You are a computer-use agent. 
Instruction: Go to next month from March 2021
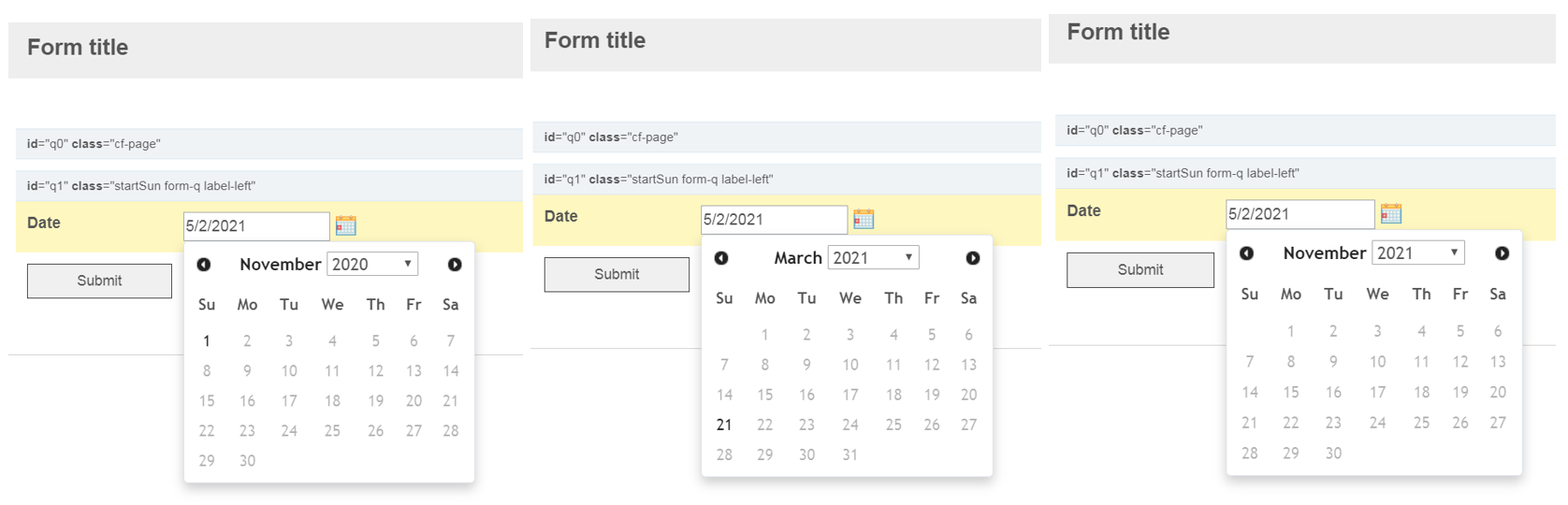pyautogui.click(x=973, y=258)
